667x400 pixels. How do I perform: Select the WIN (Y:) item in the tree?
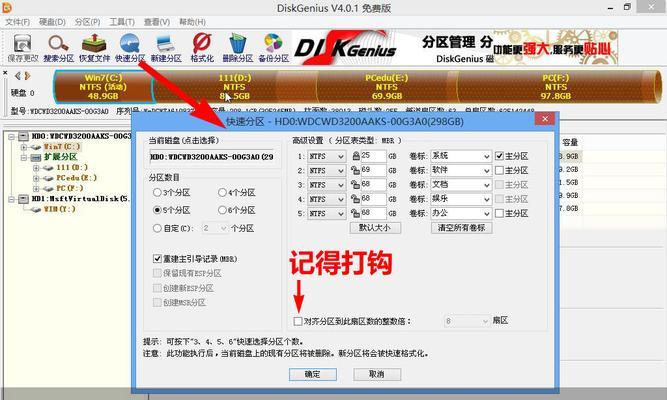(x=60, y=209)
